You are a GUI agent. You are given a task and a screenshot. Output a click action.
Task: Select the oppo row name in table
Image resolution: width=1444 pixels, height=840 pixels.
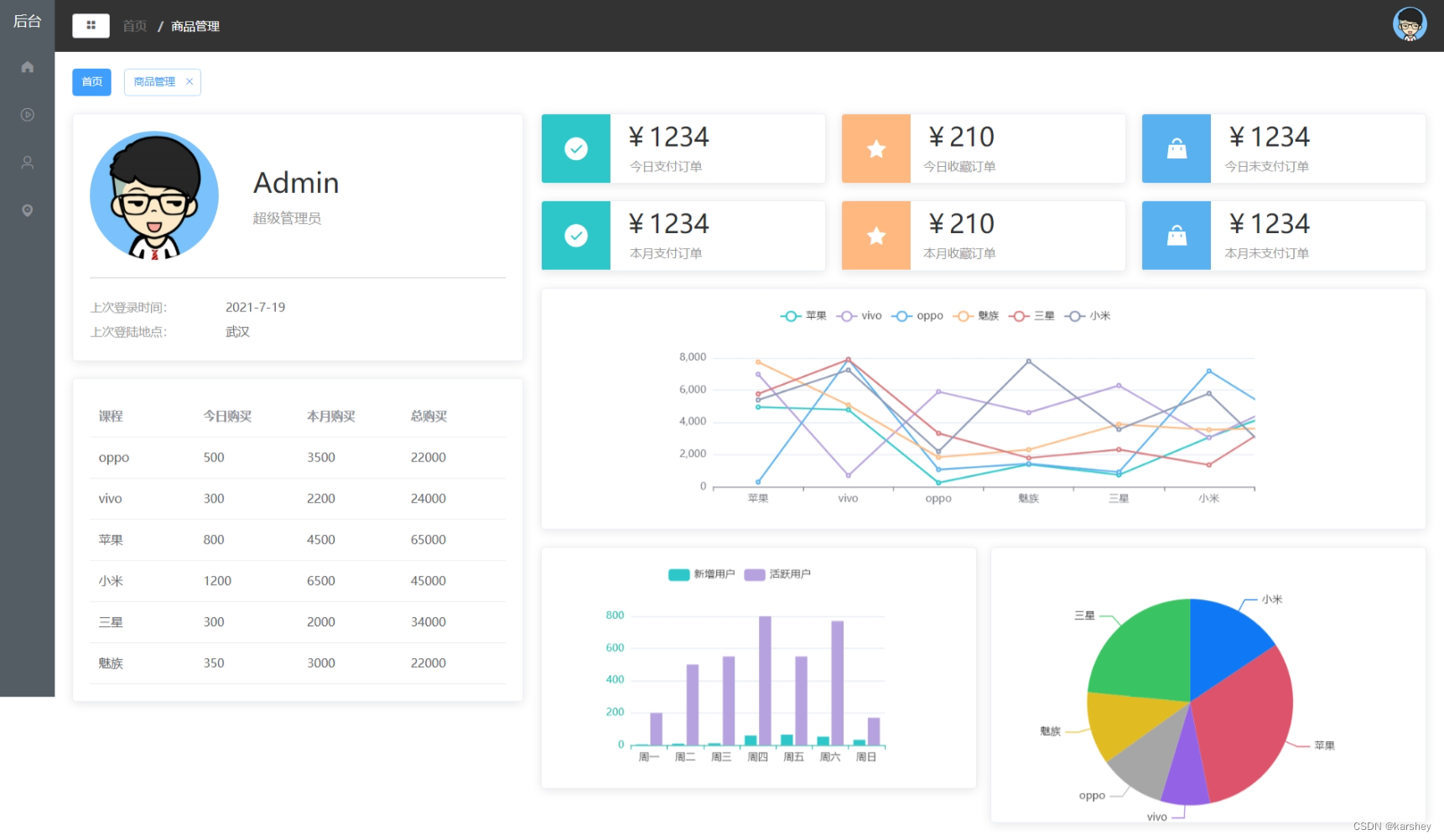(114, 458)
